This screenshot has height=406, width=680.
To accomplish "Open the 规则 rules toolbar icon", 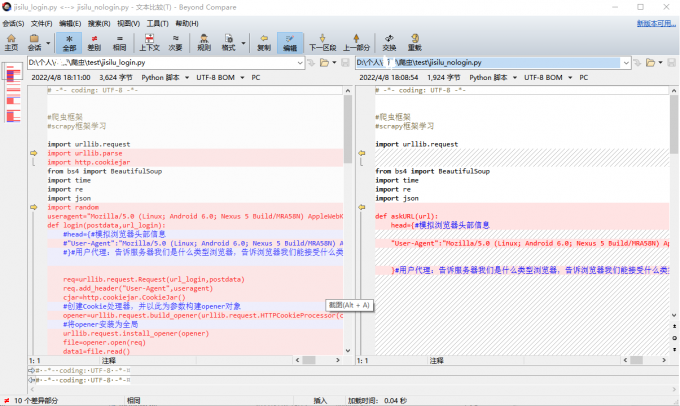I will (x=204, y=43).
